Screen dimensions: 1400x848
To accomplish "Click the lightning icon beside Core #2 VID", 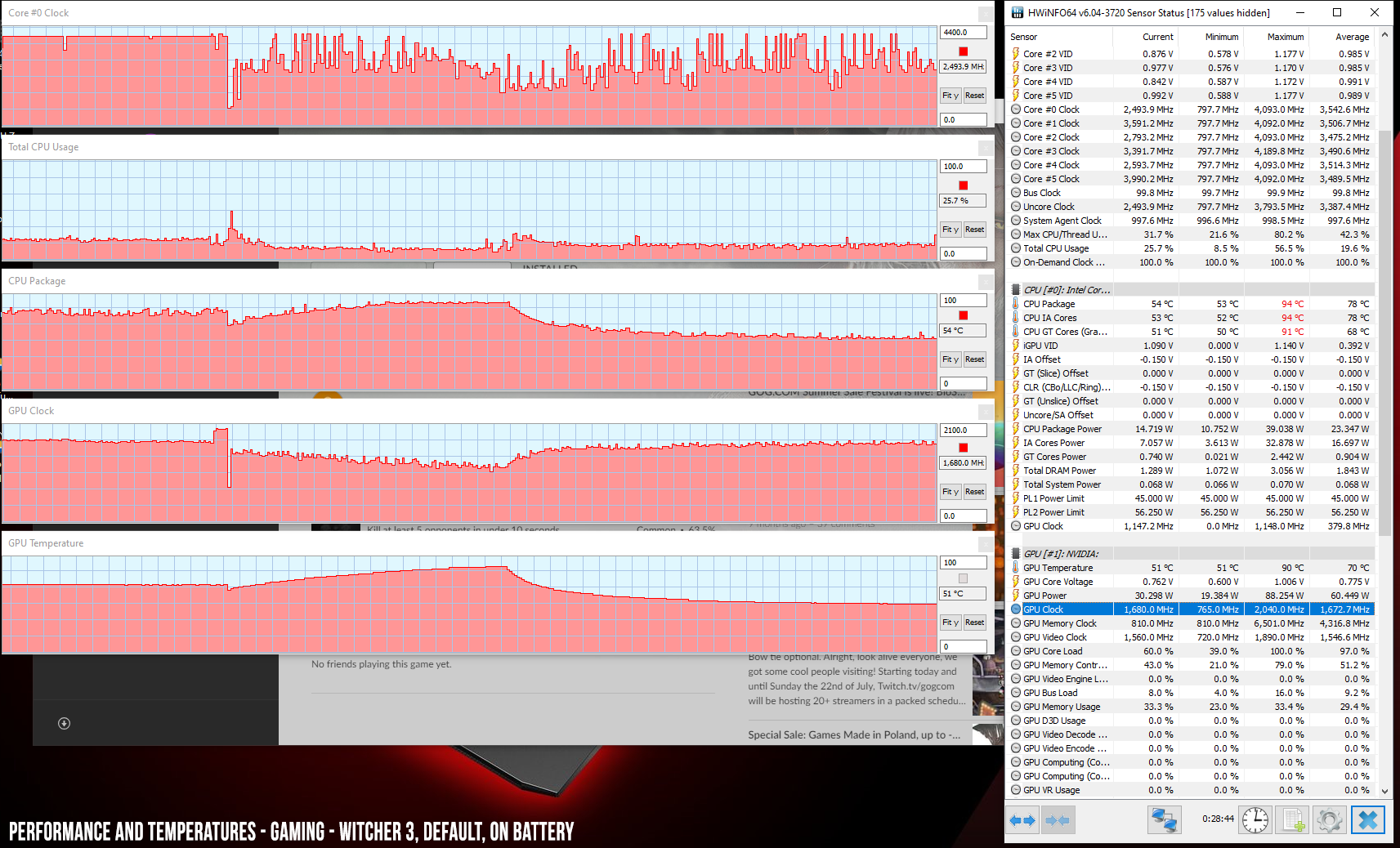I will (1016, 54).
